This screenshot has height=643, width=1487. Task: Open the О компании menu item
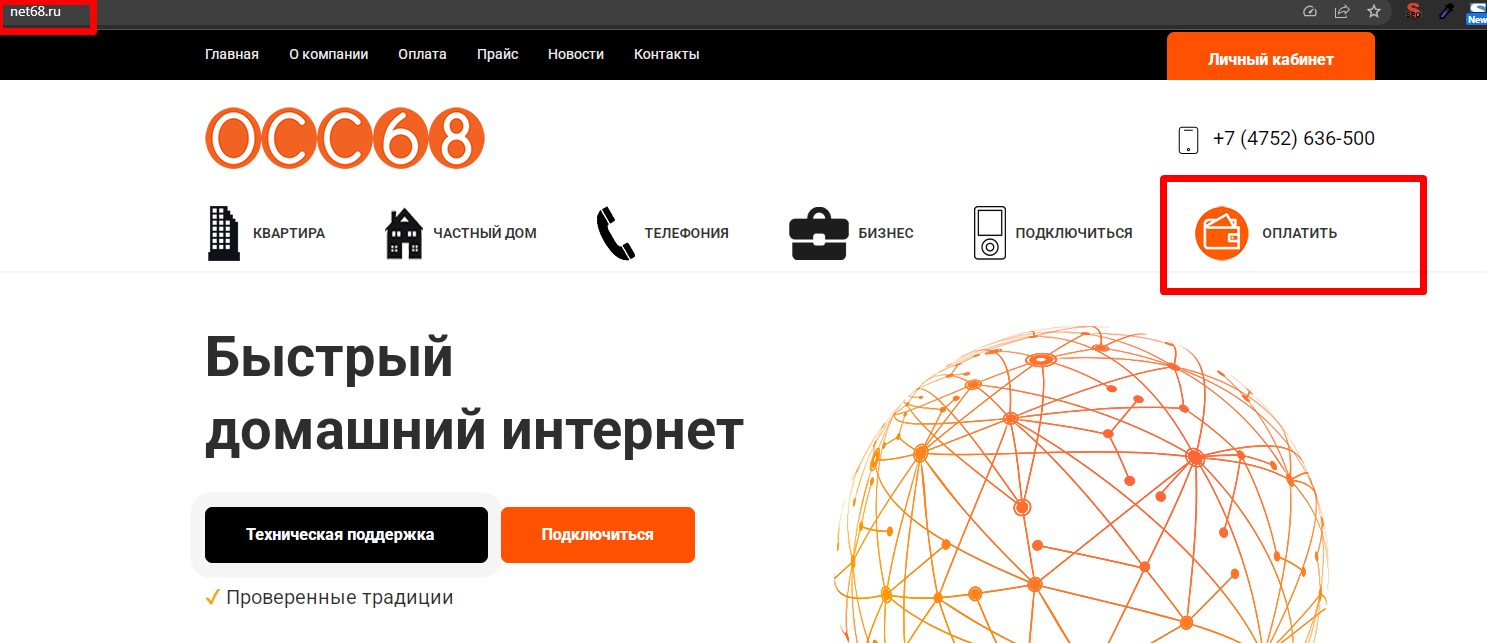click(329, 54)
